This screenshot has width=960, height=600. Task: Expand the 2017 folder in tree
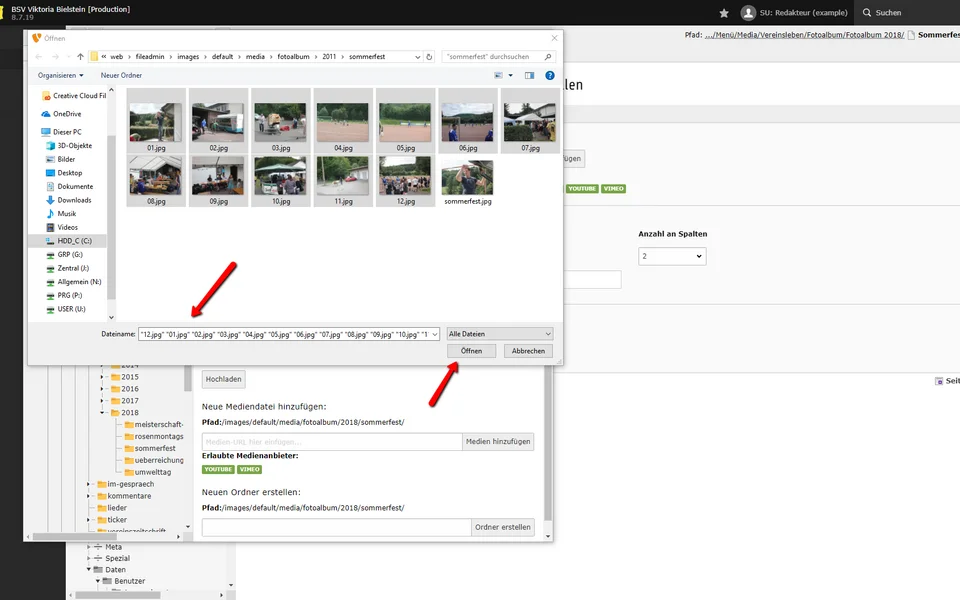[102, 401]
